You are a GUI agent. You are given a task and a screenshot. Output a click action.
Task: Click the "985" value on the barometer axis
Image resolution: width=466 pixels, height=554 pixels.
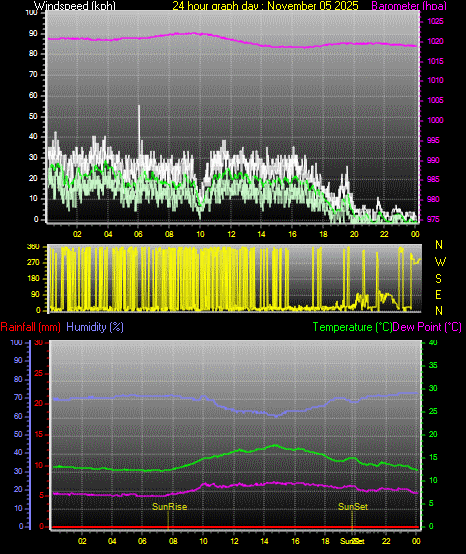[433, 179]
